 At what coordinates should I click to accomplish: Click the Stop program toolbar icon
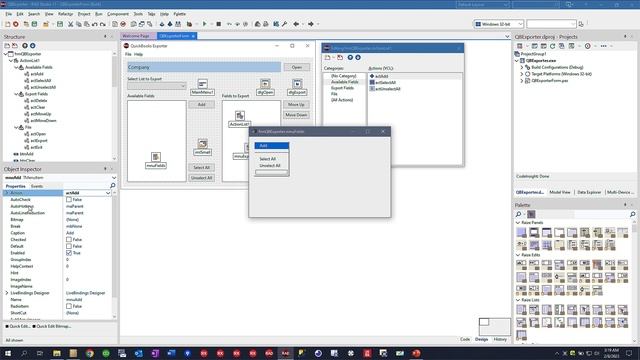(x=219, y=24)
